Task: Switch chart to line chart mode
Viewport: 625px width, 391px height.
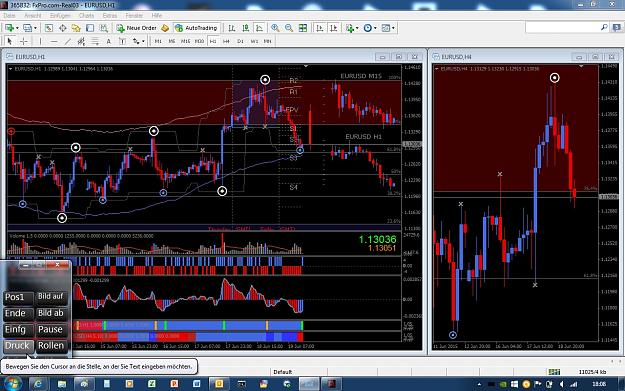Action: pyautogui.click(x=259, y=28)
